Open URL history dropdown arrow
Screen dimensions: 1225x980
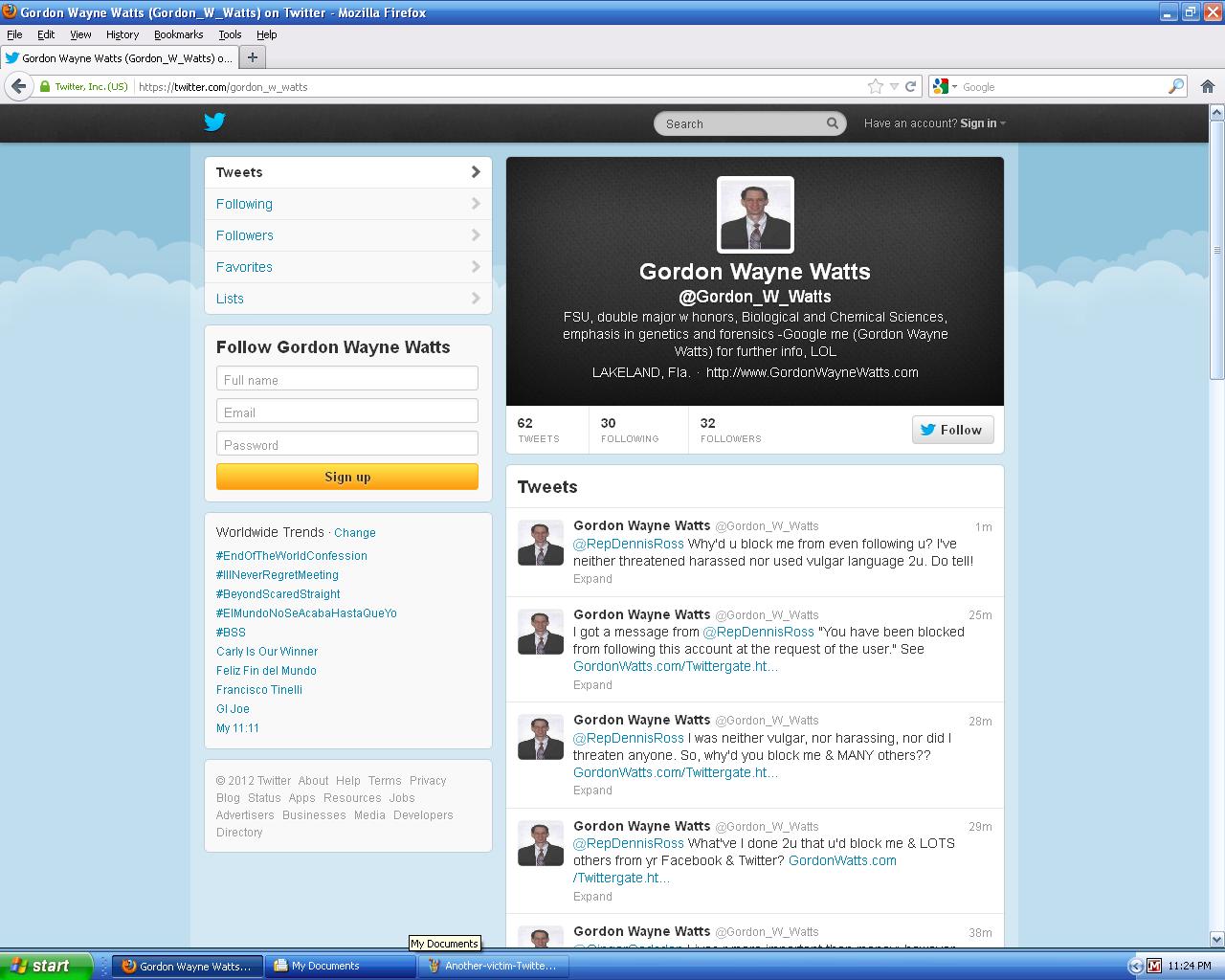(894, 86)
